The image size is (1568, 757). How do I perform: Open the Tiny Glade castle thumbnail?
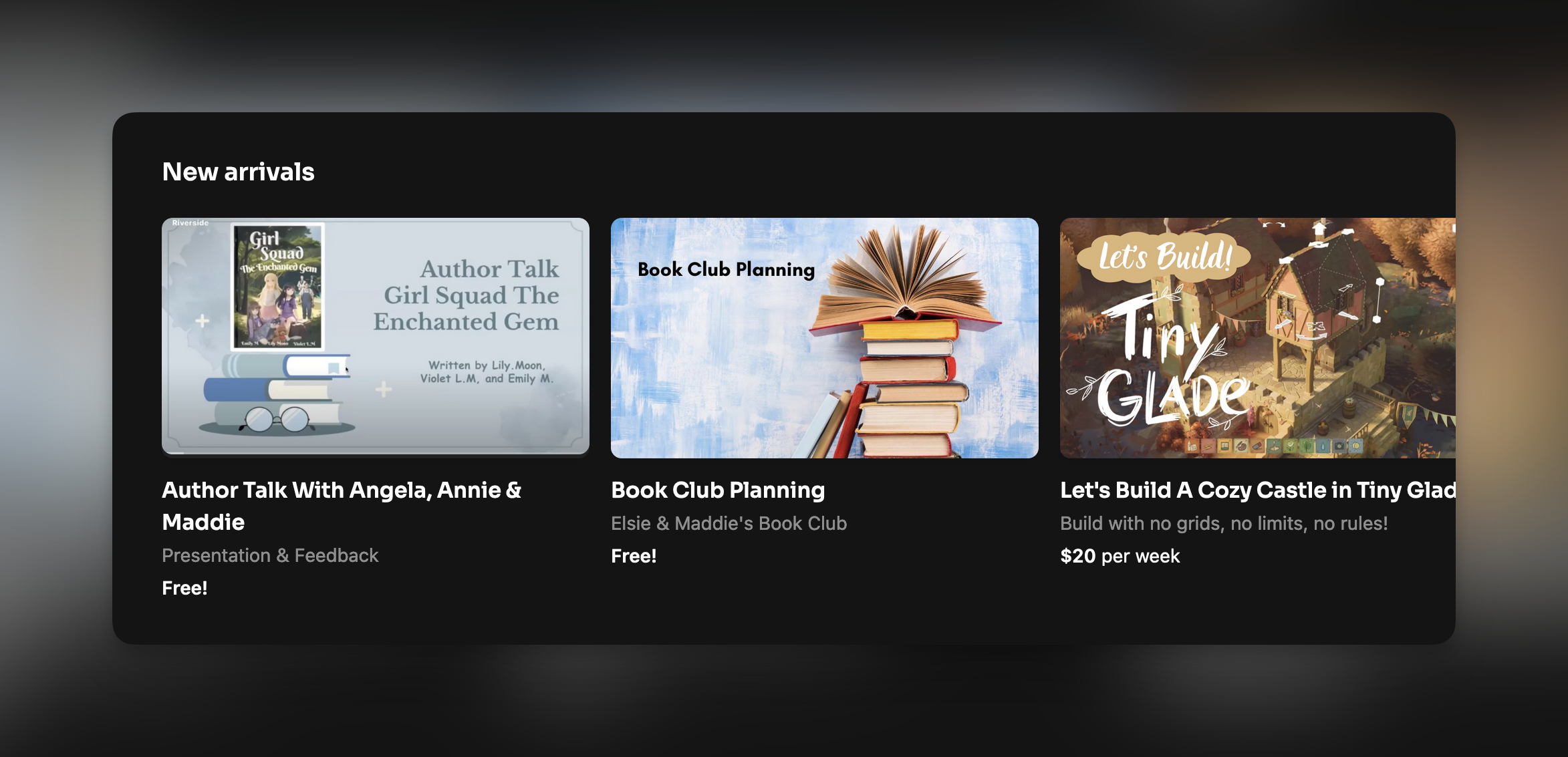coord(1258,338)
